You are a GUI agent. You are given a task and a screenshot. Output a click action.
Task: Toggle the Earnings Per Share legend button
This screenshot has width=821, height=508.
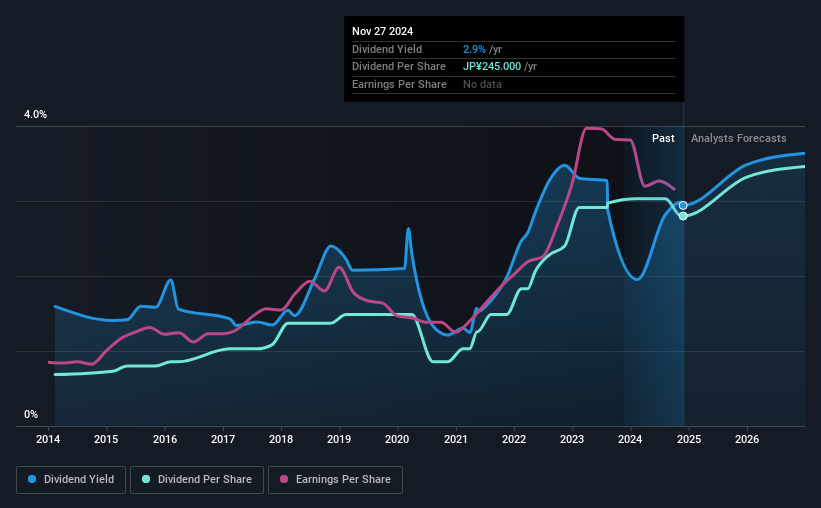pyautogui.click(x=335, y=480)
